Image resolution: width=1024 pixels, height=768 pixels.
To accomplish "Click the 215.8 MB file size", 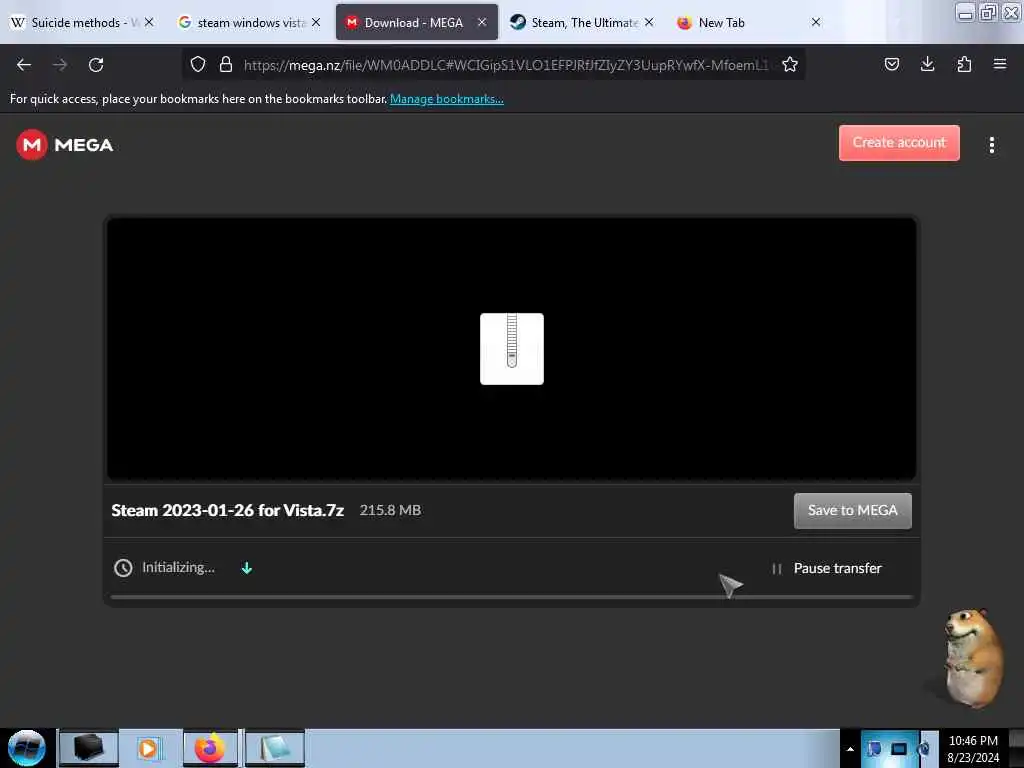I will [391, 510].
